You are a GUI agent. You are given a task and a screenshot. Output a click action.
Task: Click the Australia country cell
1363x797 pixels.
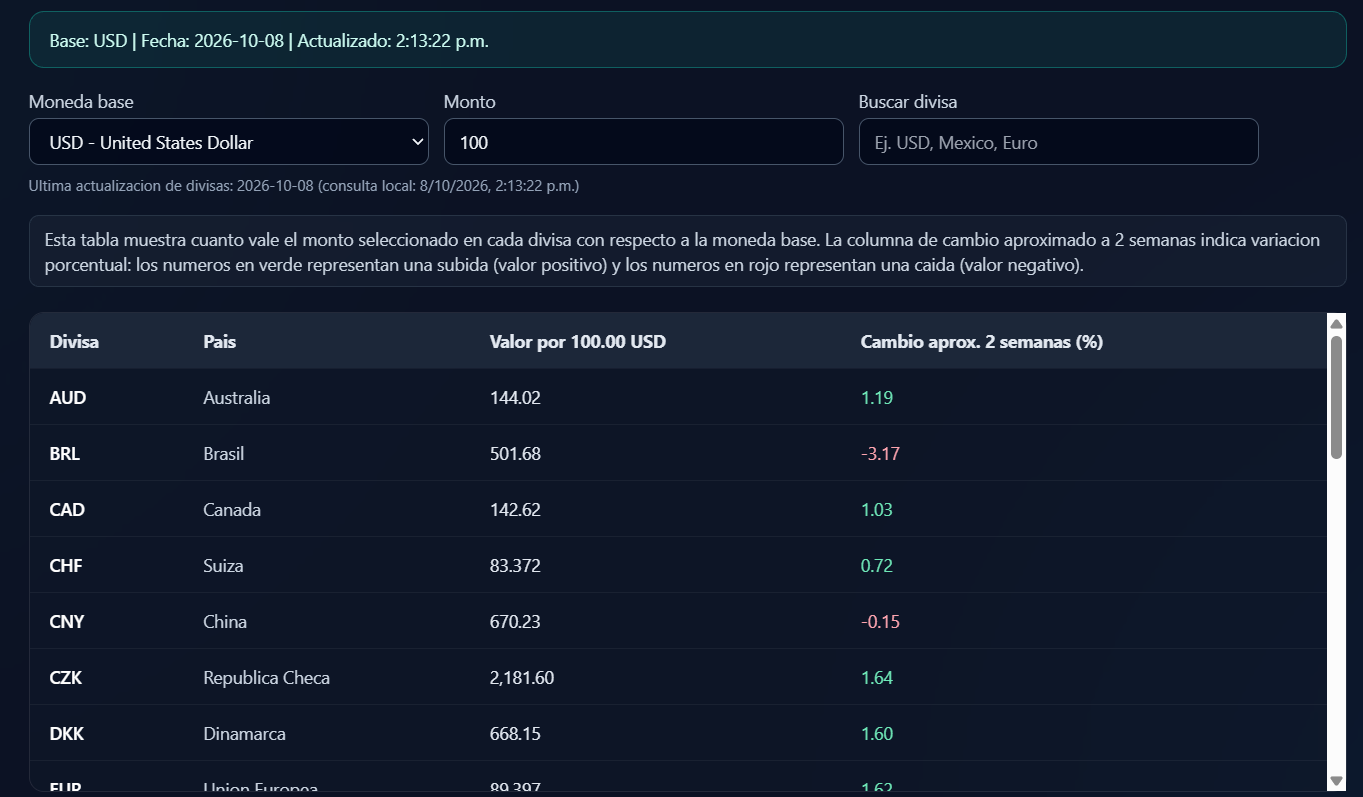237,398
